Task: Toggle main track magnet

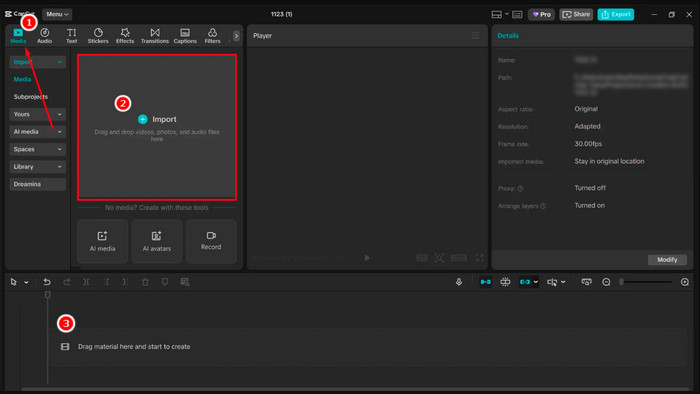Action: point(485,282)
